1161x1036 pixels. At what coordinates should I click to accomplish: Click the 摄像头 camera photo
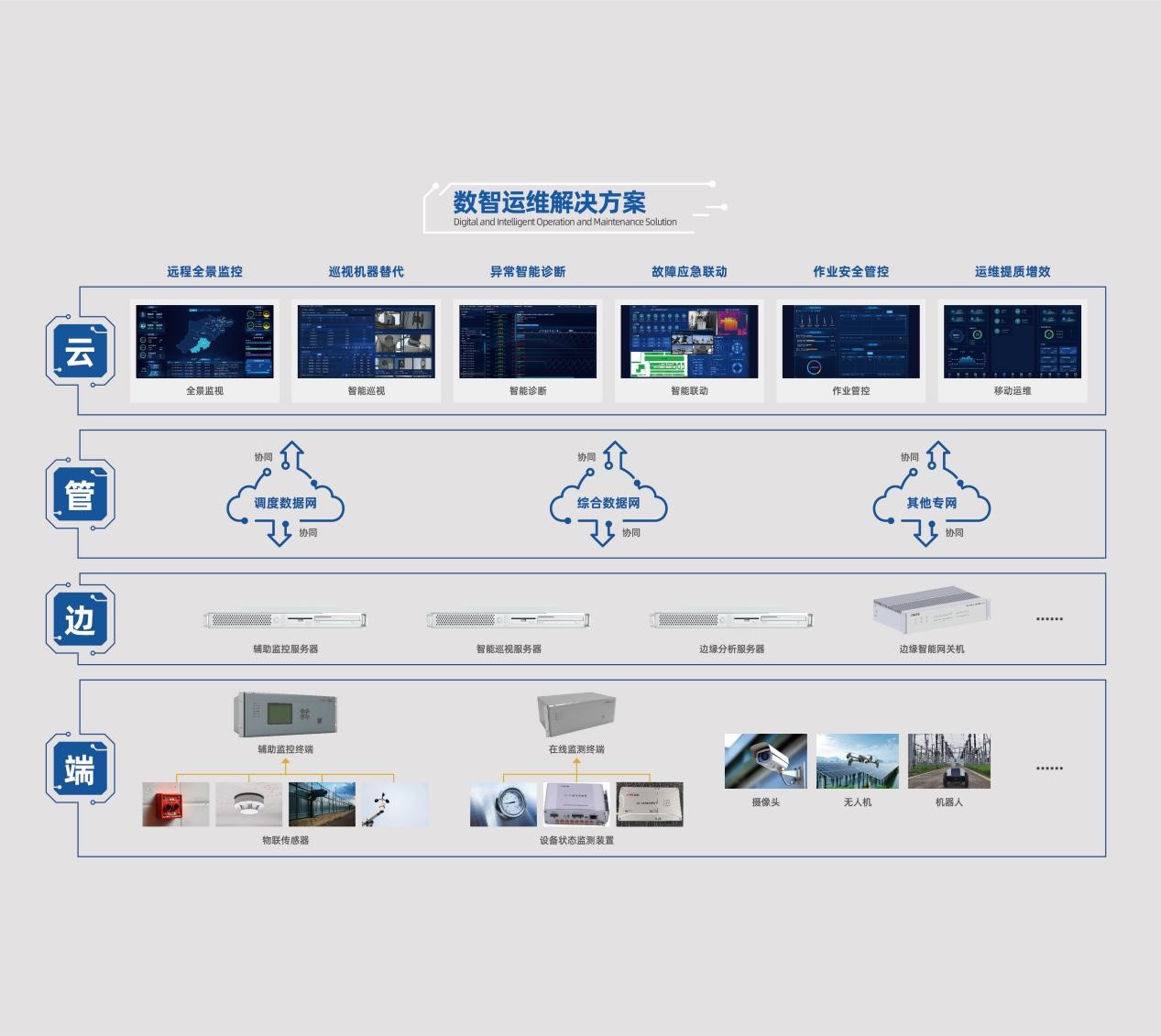click(x=765, y=761)
